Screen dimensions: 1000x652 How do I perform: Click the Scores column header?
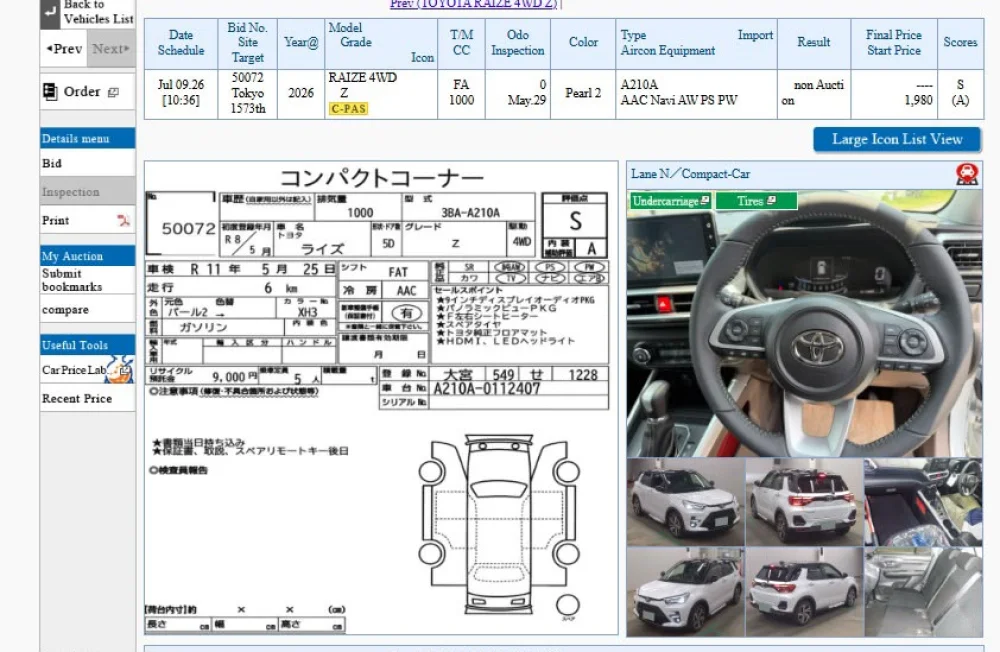click(960, 43)
